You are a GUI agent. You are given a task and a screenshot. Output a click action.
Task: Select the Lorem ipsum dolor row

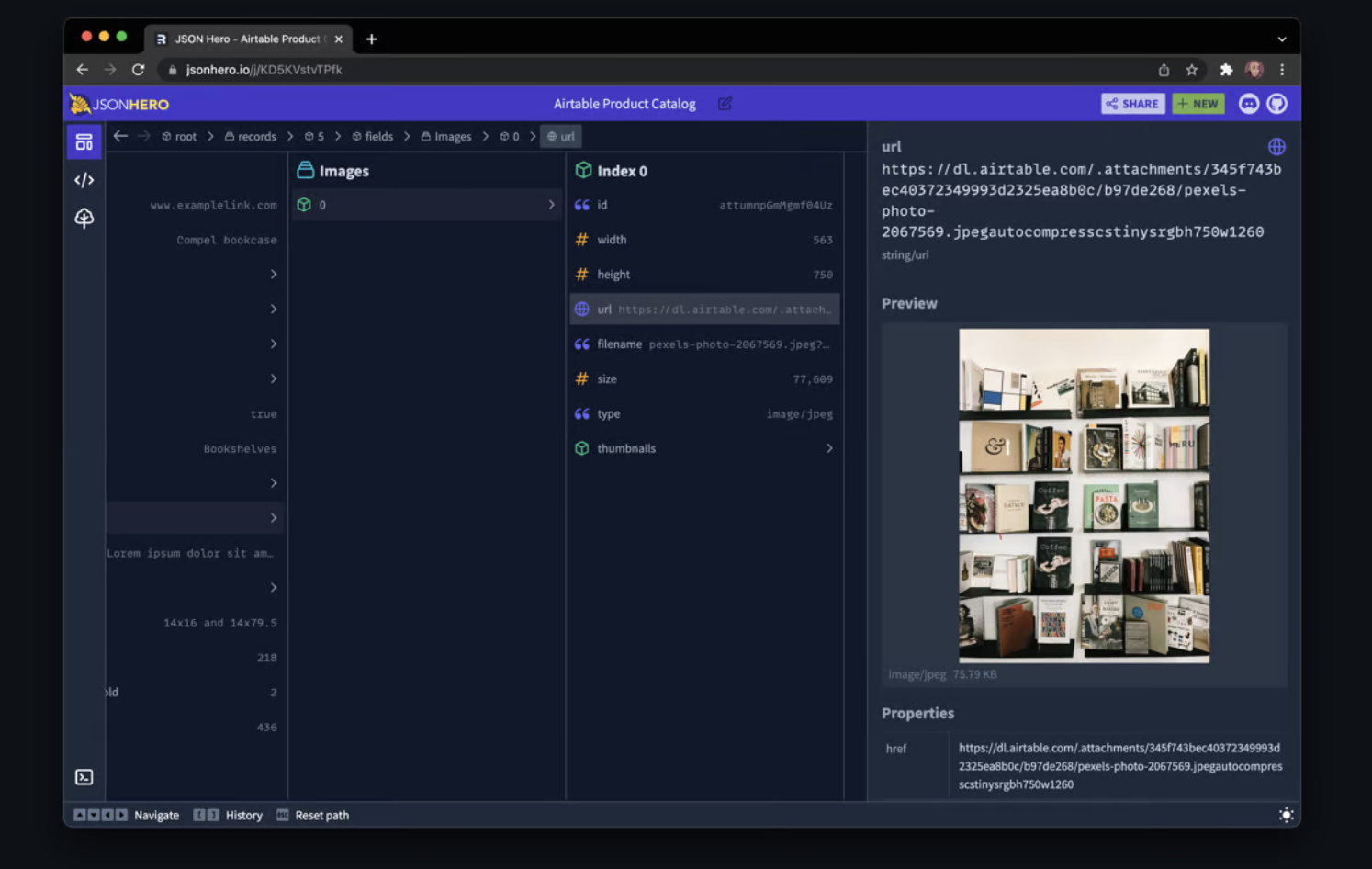coord(197,553)
